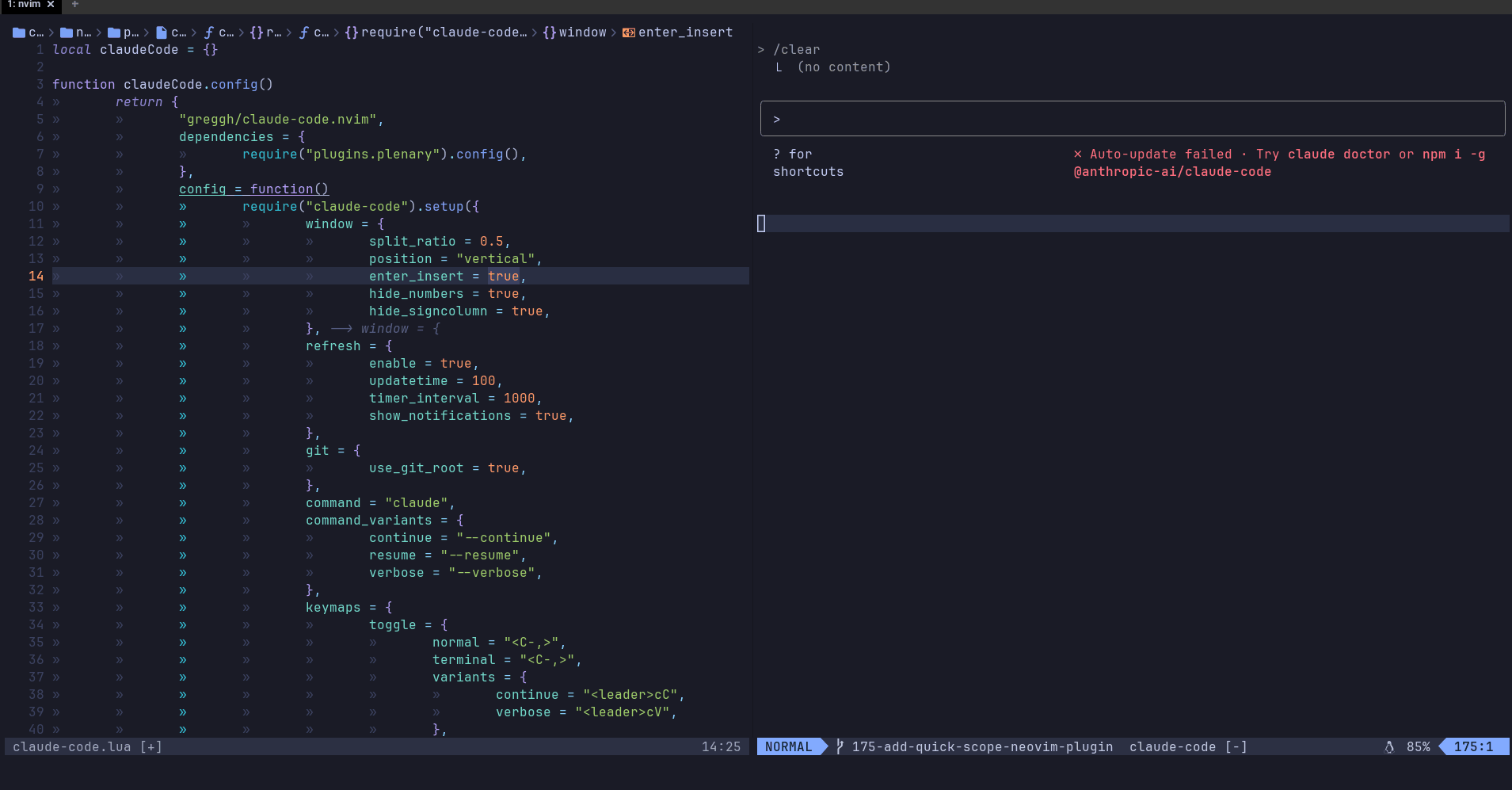Click chevron before the 'window' breadcrumb
1512x790 pixels.
click(x=535, y=32)
